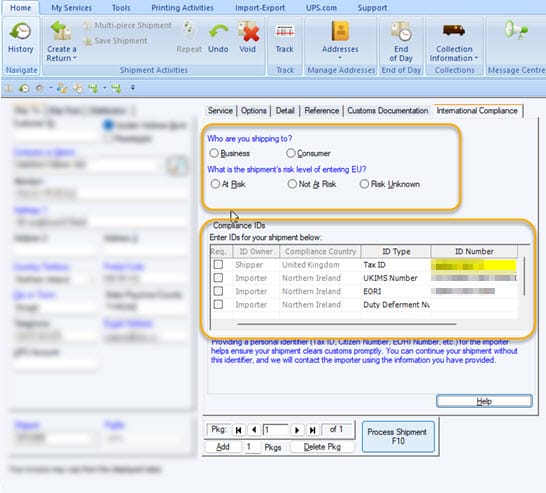Select the Multi-piece Shipment icon
The width and height of the screenshot is (546, 493).
click(87, 25)
